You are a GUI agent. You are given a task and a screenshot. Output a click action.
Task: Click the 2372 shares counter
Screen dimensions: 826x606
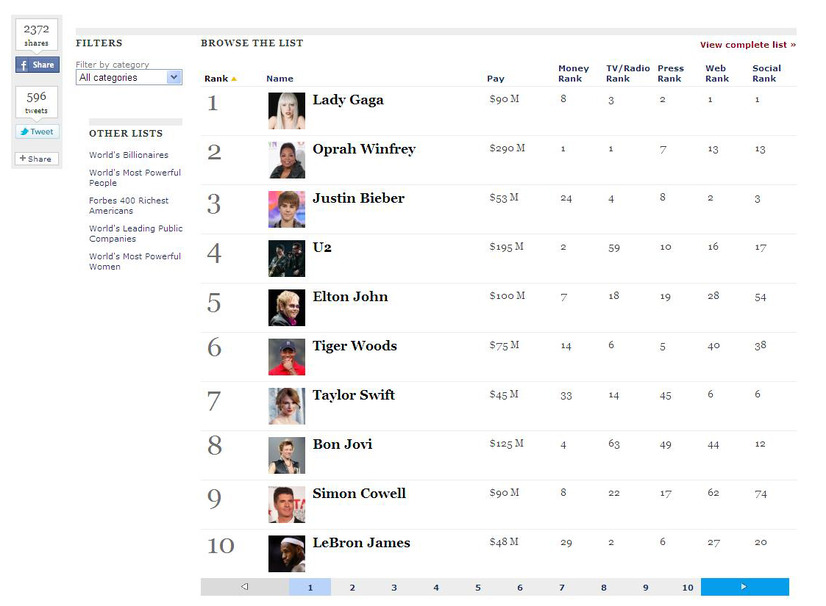[36, 35]
